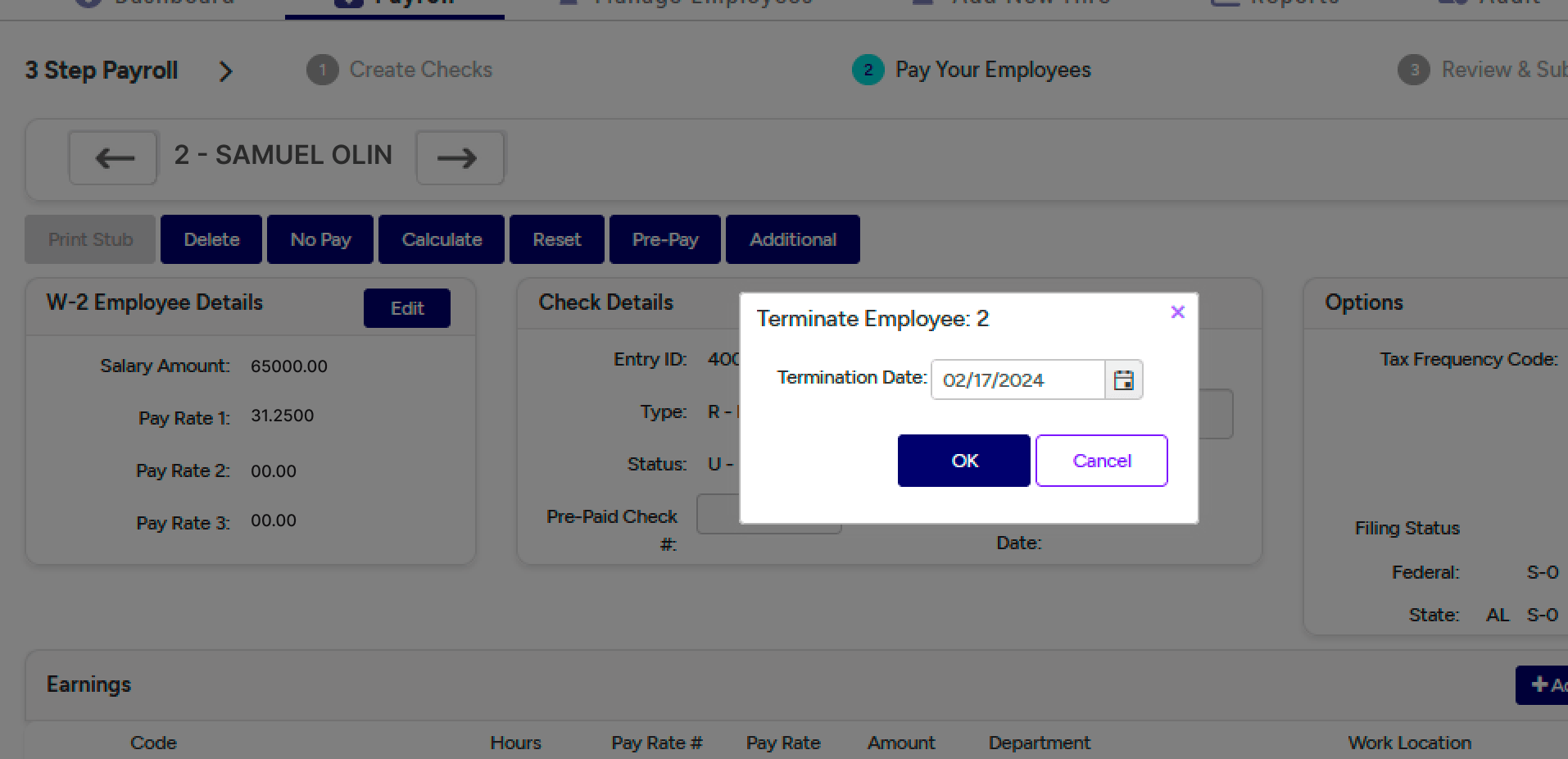Image resolution: width=1568 pixels, height=759 pixels.
Task: Cancel the employee termination dialog
Action: pos(1101,461)
